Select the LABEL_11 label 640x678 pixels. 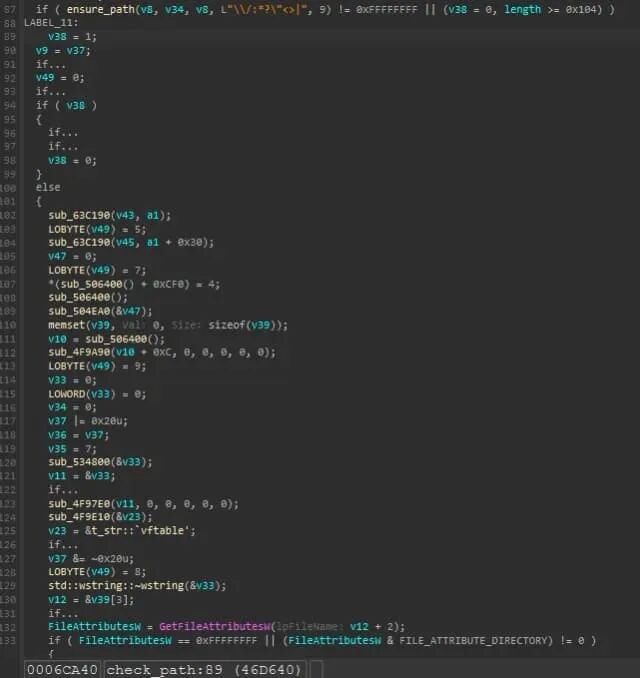pyautogui.click(x=51, y=23)
